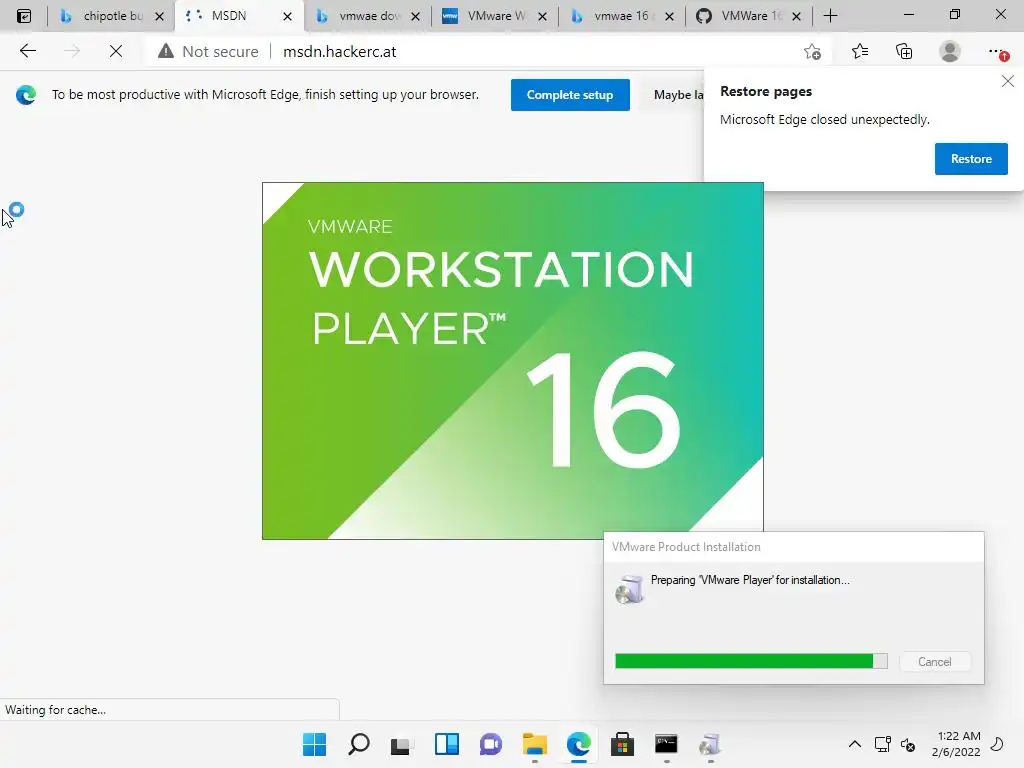Add this page to favorites
The image size is (1024, 768).
812,52
